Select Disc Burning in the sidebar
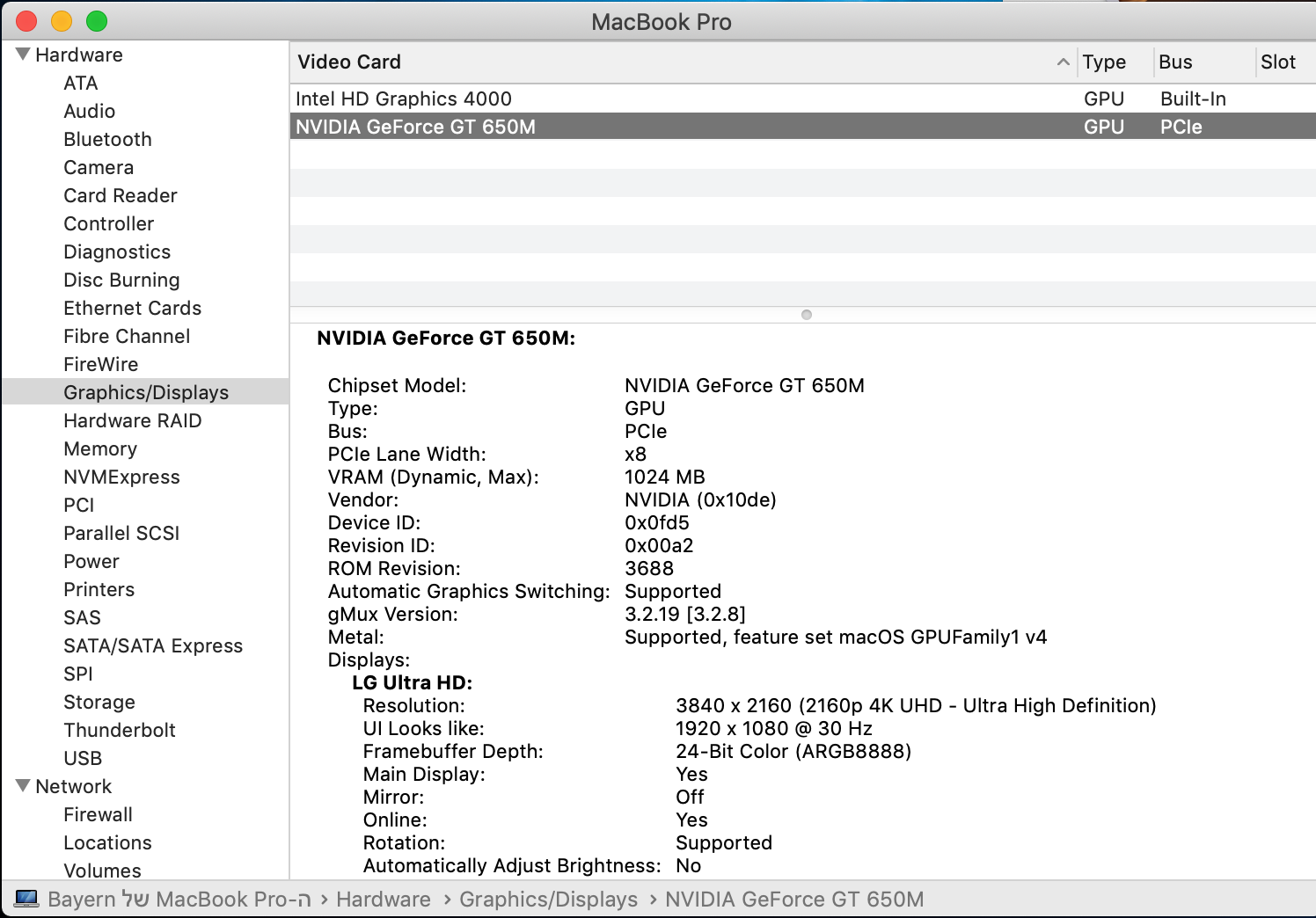The width and height of the screenshot is (1316, 918). [x=121, y=280]
